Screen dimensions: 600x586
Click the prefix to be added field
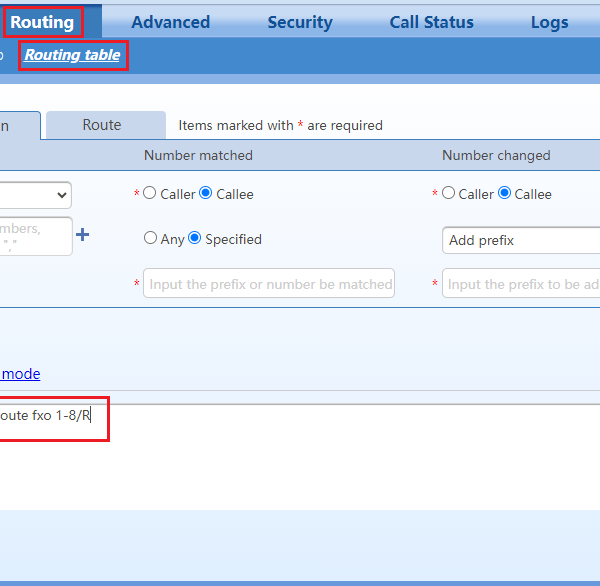tap(520, 284)
